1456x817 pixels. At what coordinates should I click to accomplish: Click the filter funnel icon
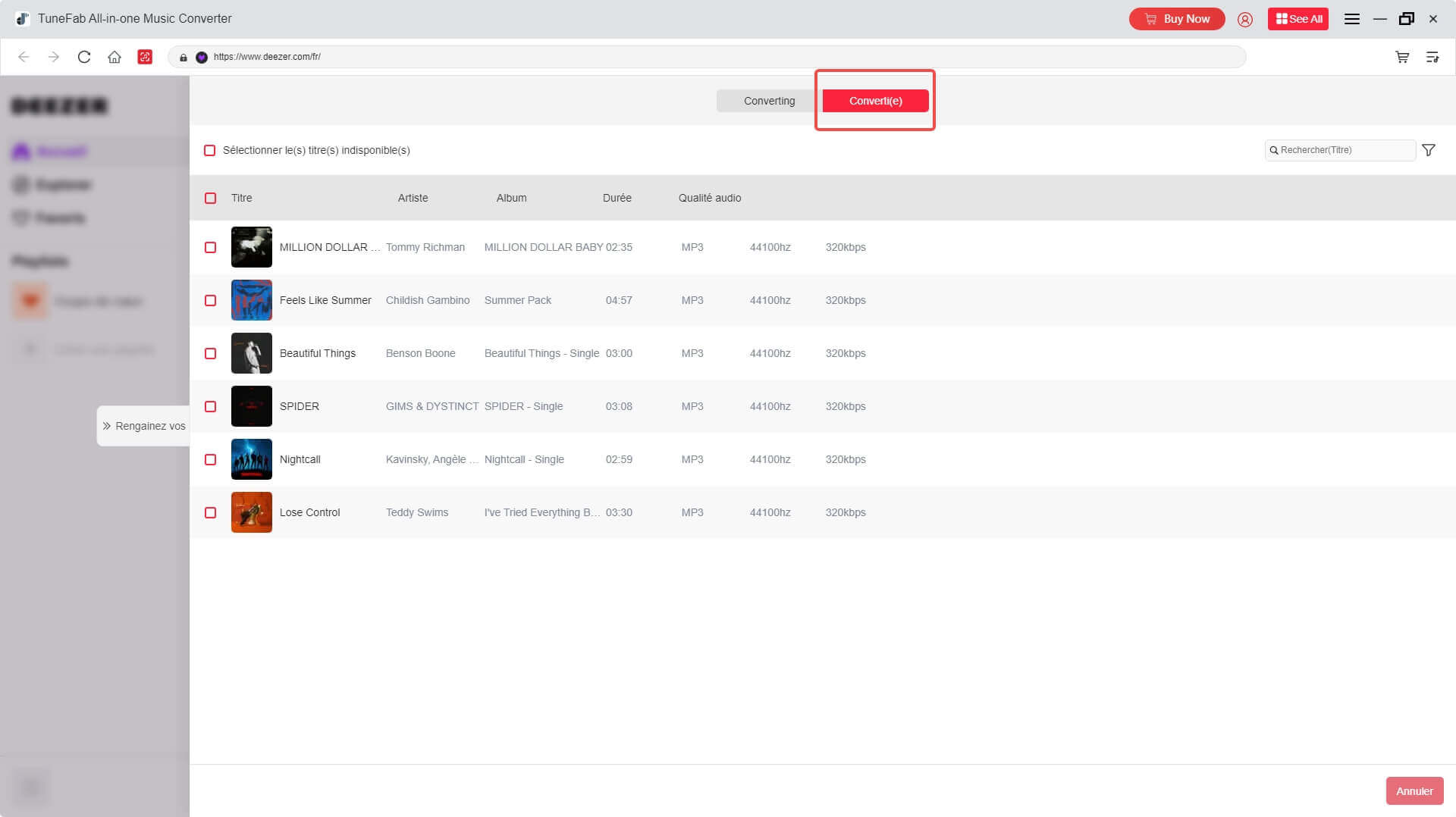1429,150
